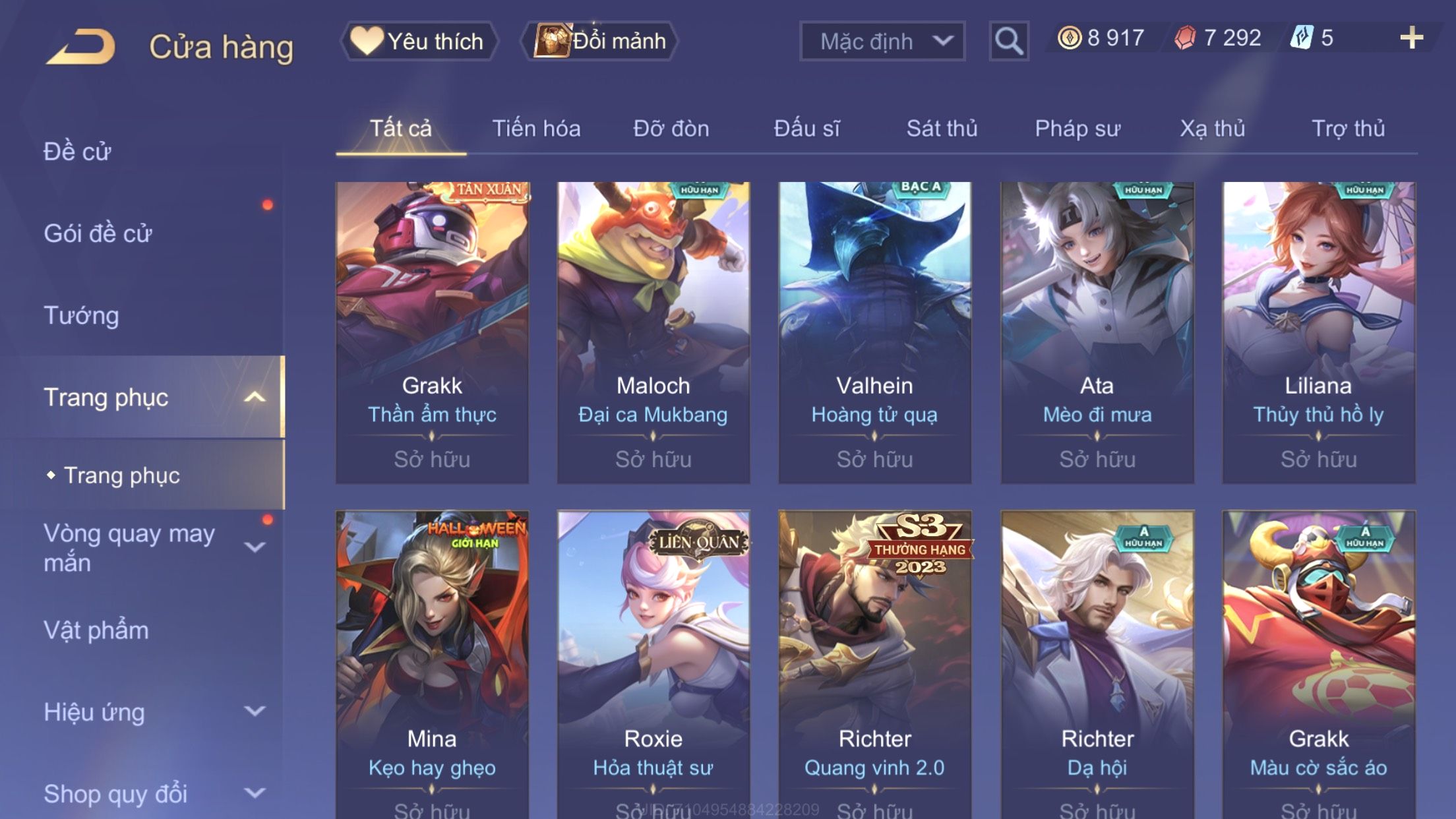Image resolution: width=1456 pixels, height=819 pixels.
Task: Collapse the Trang phục sidebar section
Action: 255,397
